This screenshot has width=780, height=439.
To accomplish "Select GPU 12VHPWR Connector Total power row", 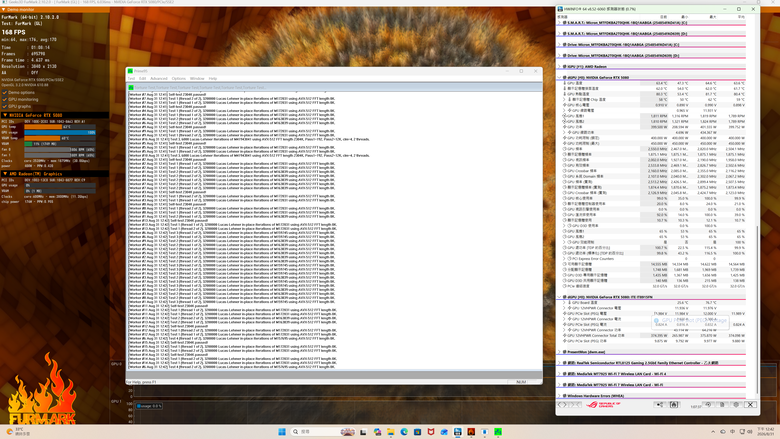I will coord(652,336).
